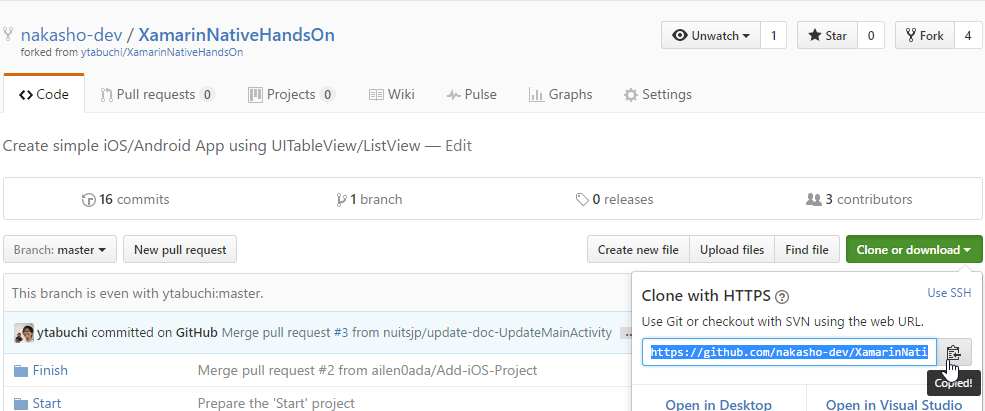Viewport: 985px width, 411px height.
Task: Open commit 'Merge pull request #2 from ailen0ada'
Action: pyautogui.click(x=367, y=371)
